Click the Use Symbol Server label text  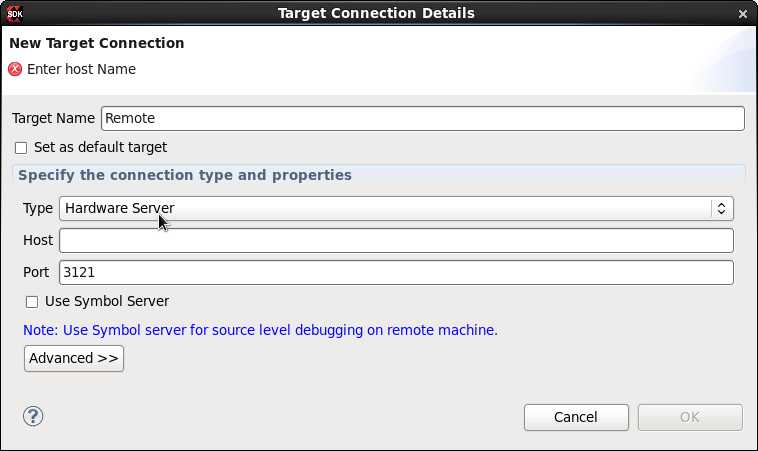pos(107,301)
